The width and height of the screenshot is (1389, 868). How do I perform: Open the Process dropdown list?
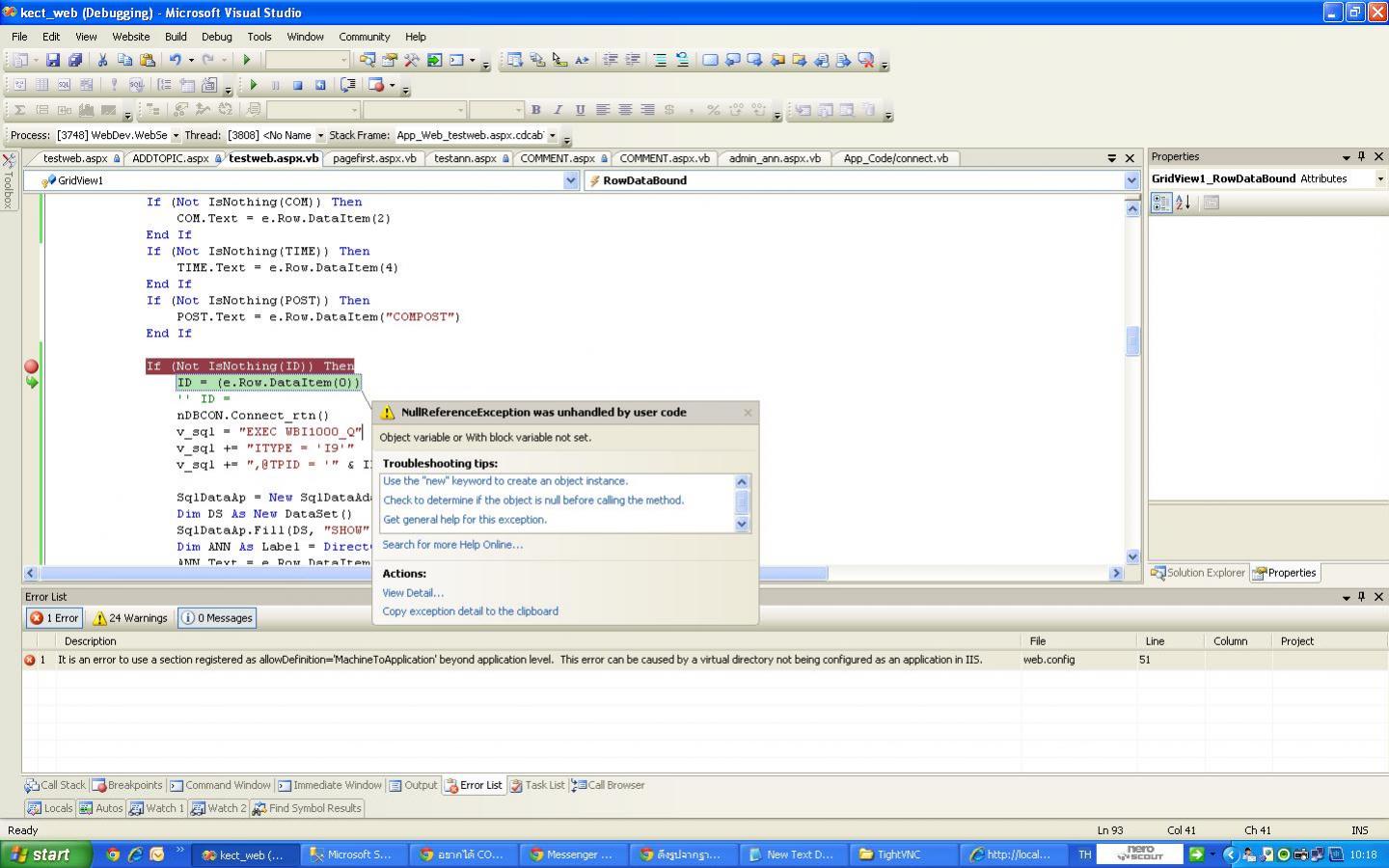pos(176,136)
